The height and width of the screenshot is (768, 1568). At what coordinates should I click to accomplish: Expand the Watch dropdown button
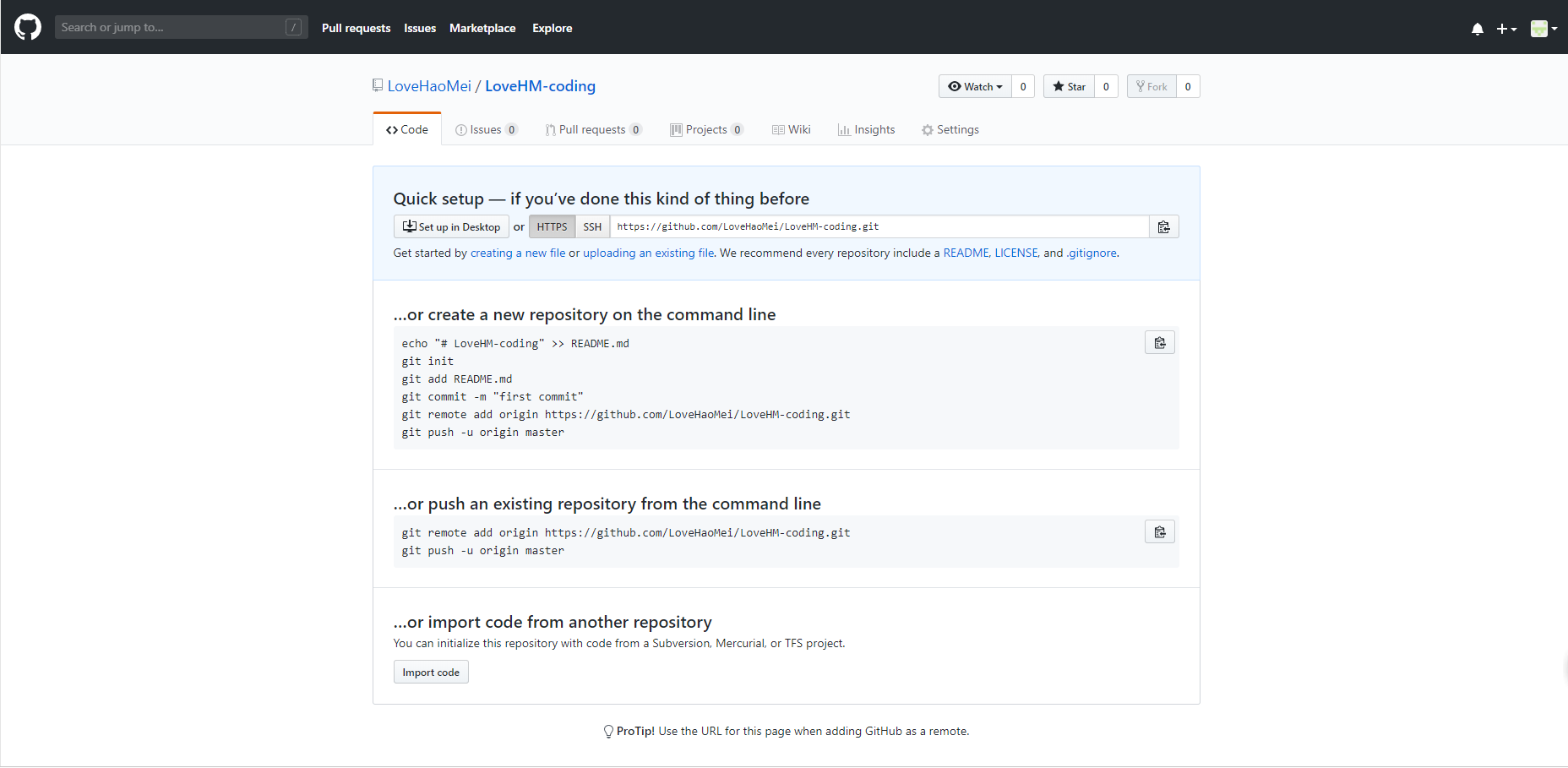pos(975,86)
